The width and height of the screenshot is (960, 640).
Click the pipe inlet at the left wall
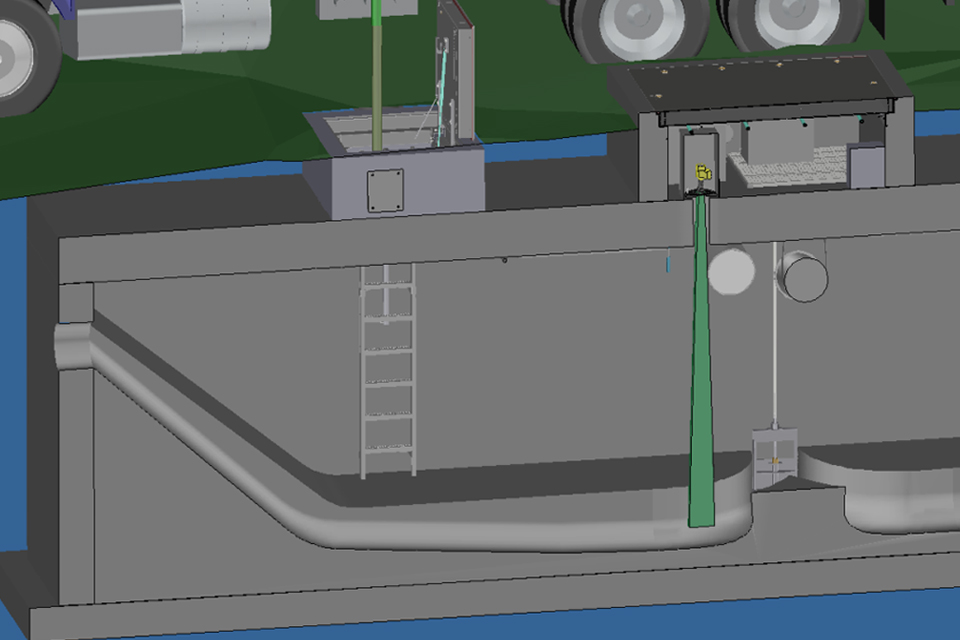73,347
